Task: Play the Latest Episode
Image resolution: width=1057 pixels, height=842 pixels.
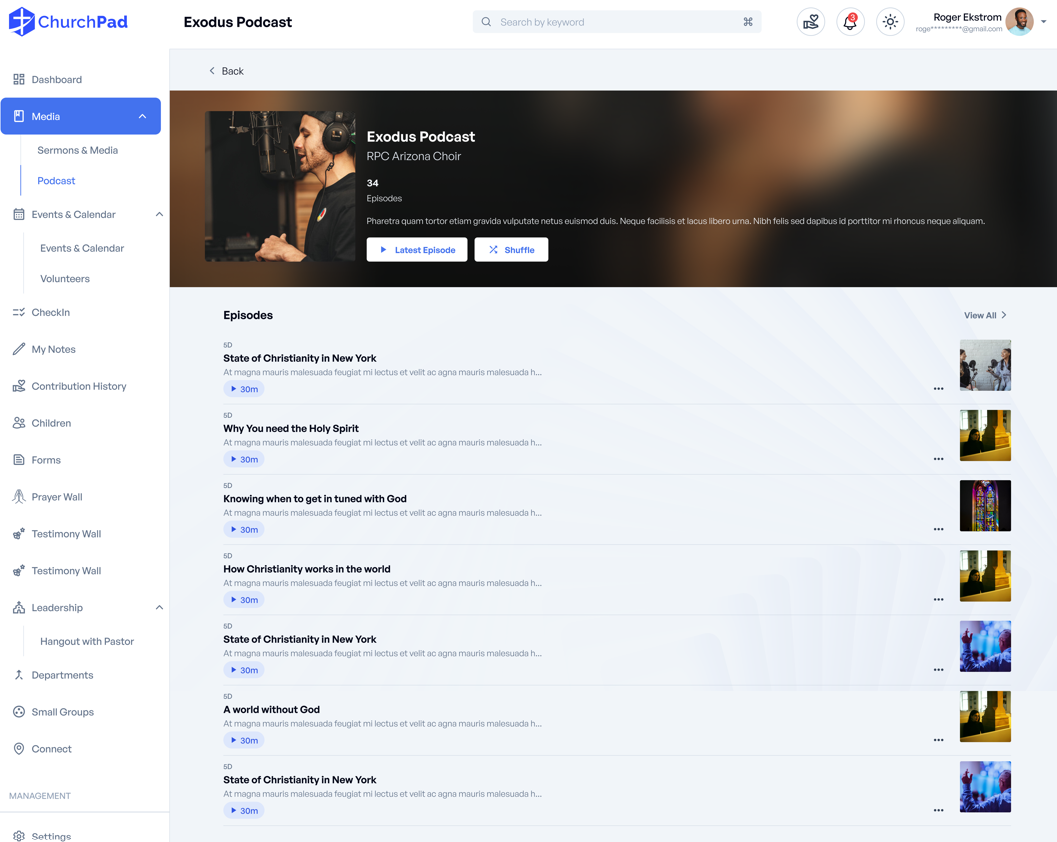Action: tap(417, 250)
